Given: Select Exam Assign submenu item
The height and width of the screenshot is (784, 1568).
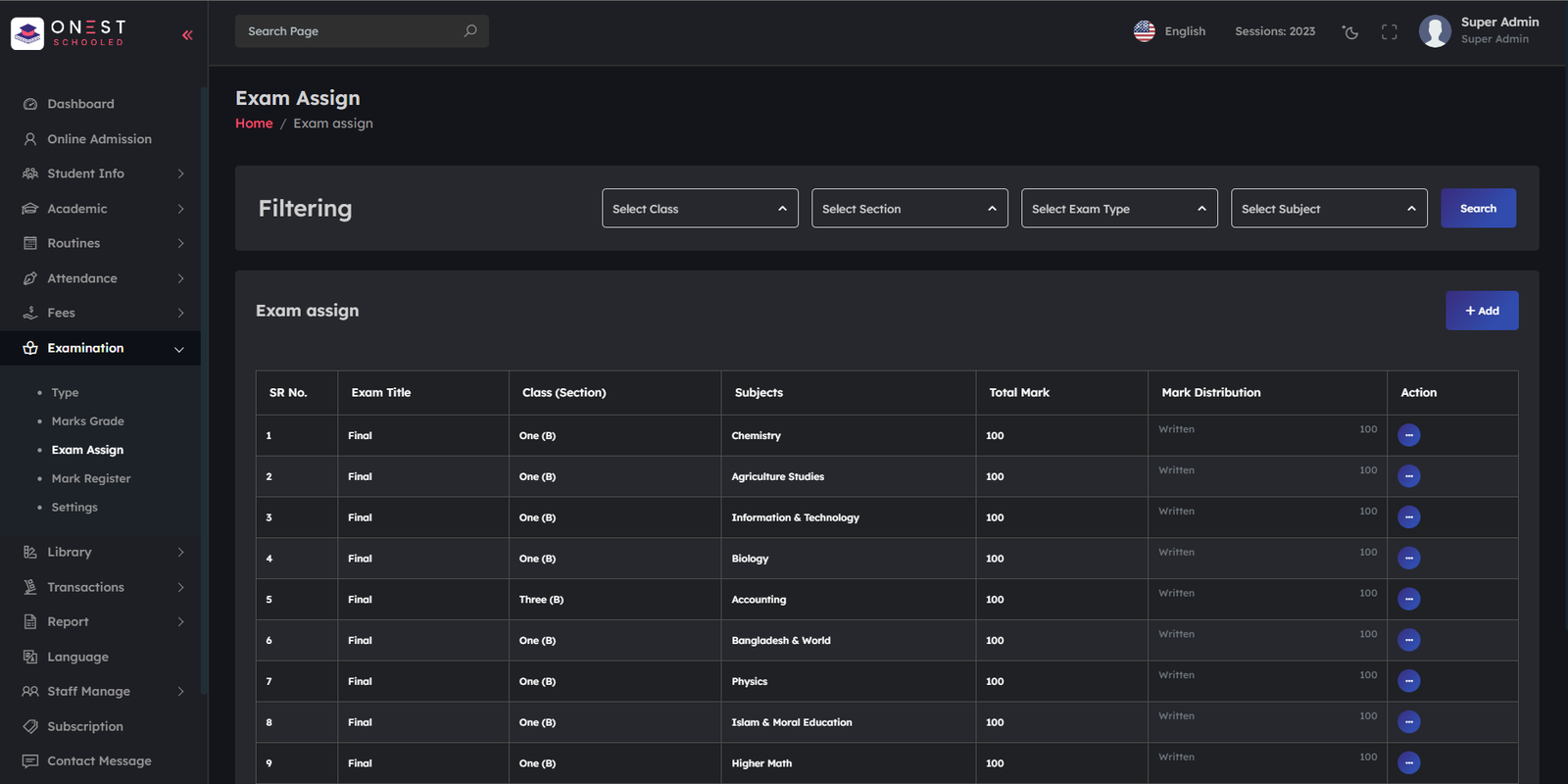Looking at the screenshot, I should tap(87, 450).
